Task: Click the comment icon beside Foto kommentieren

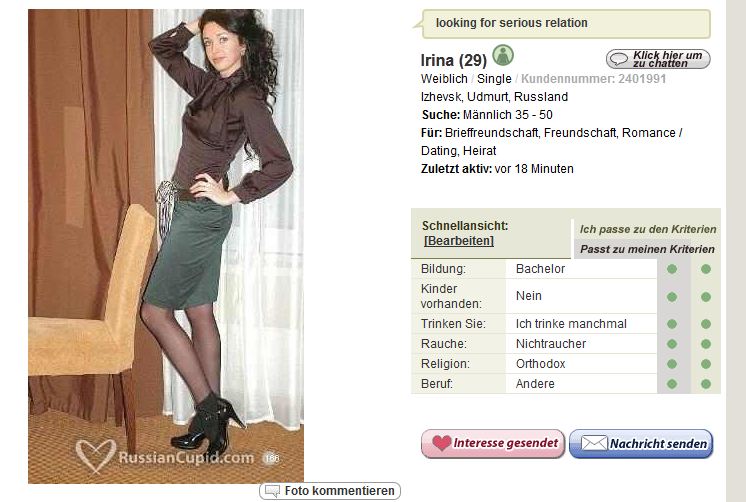Action: (272, 491)
